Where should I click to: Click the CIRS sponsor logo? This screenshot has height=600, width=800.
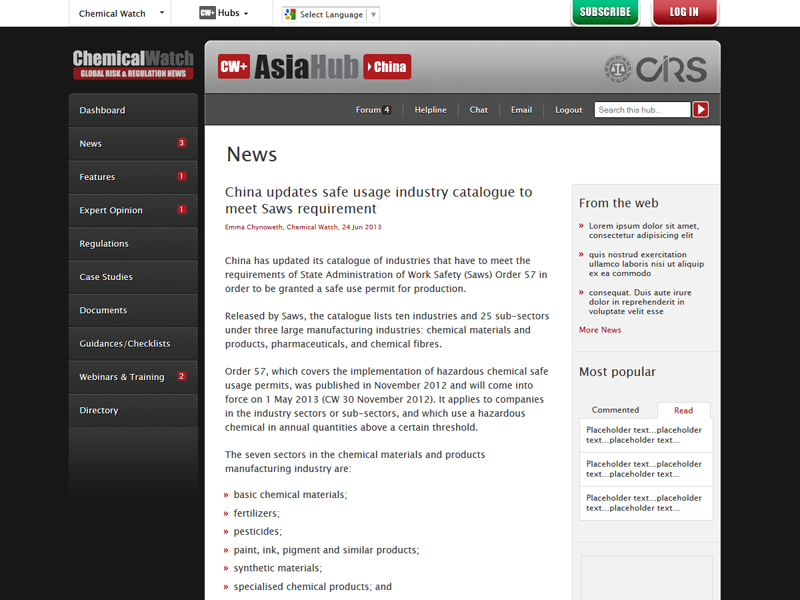click(x=655, y=69)
